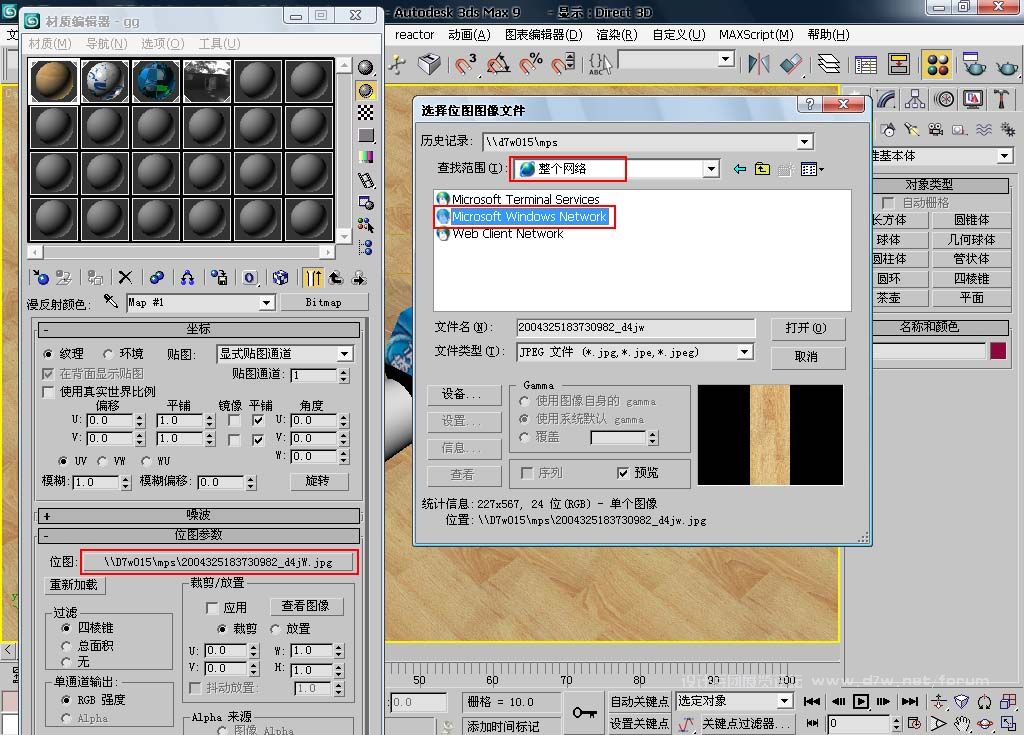Click Play Animation button
This screenshot has height=735, width=1024.
861,702
